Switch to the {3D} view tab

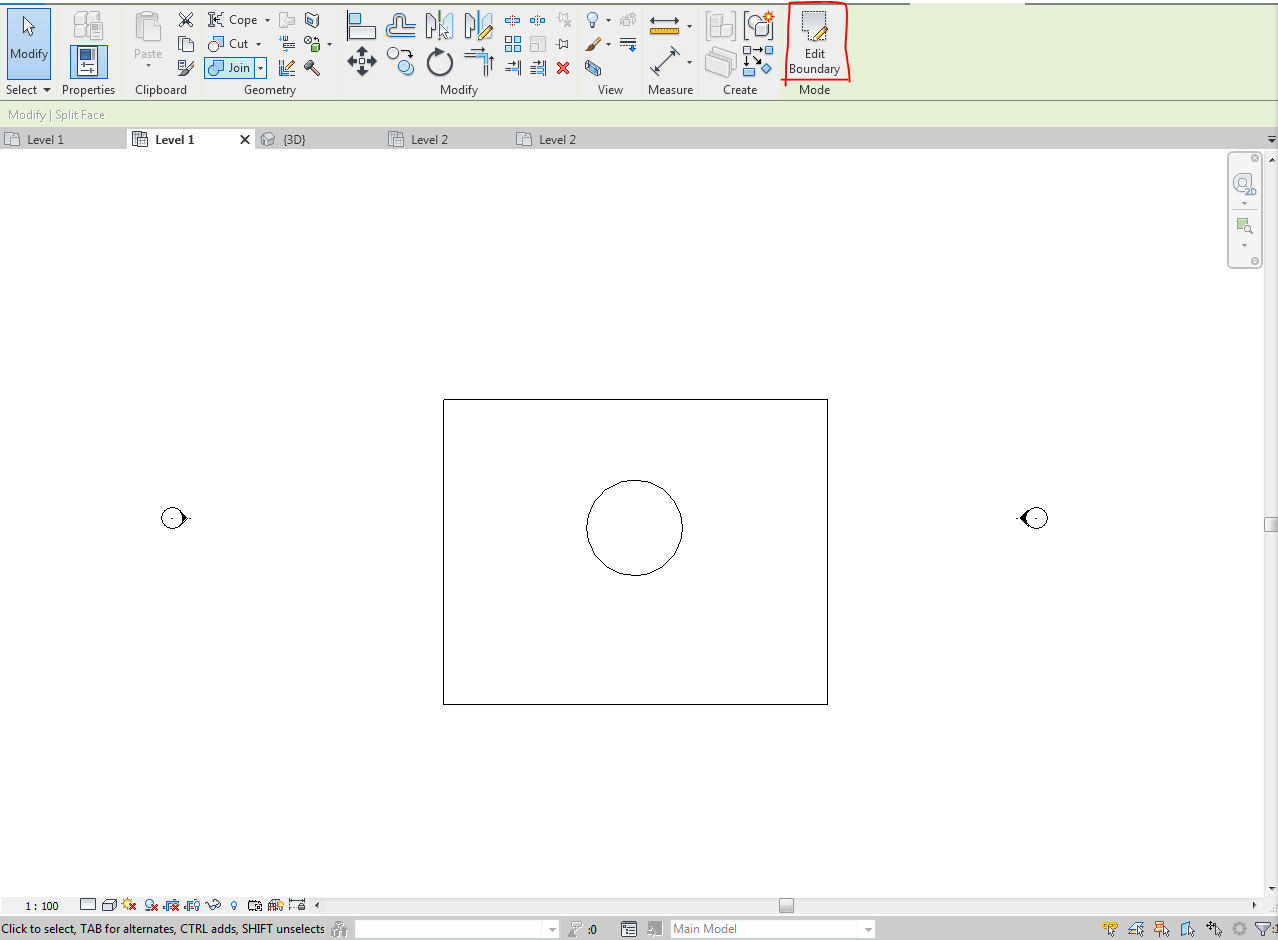[x=284, y=140]
